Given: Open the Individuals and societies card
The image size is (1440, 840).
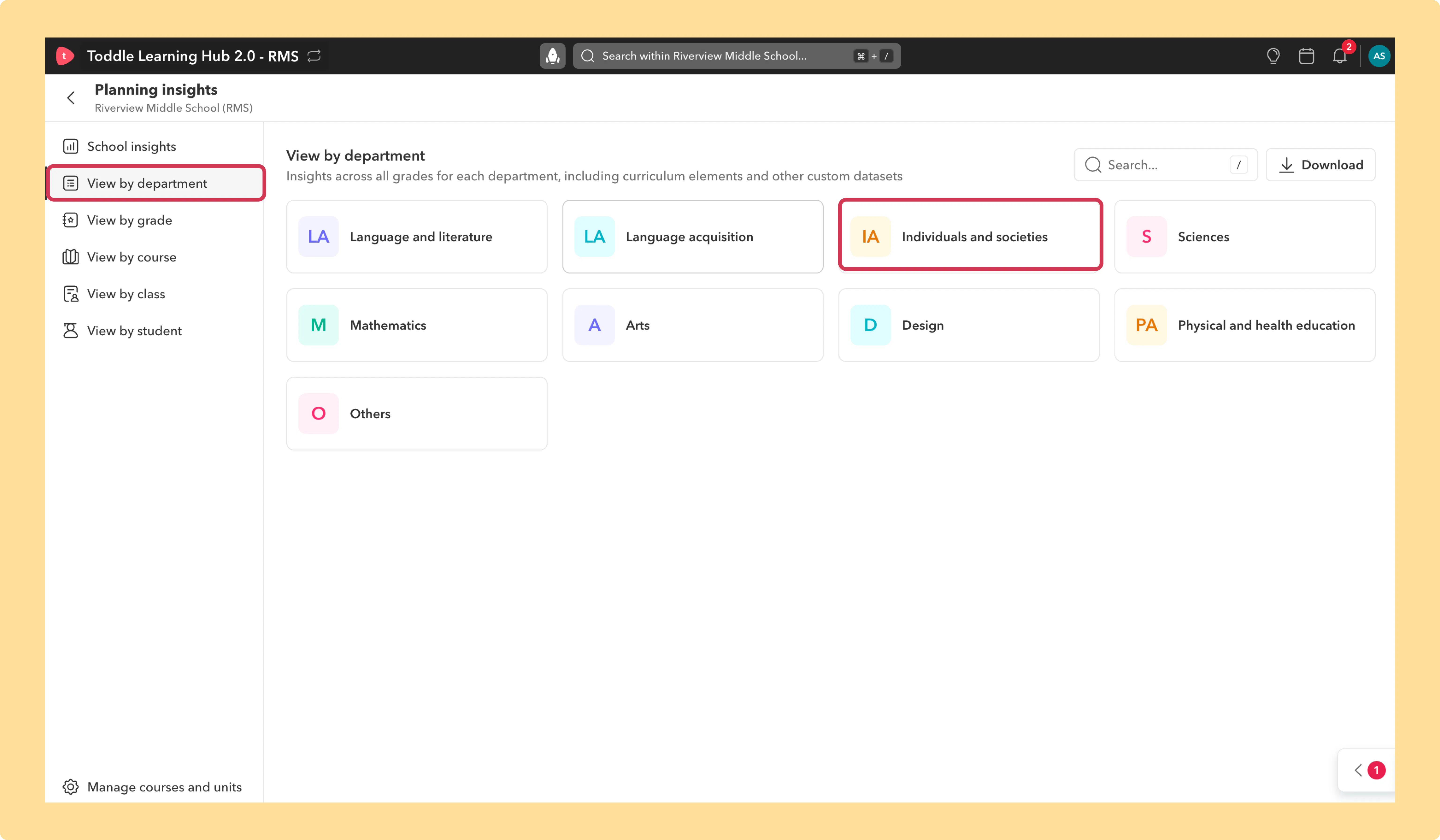Looking at the screenshot, I should point(969,236).
